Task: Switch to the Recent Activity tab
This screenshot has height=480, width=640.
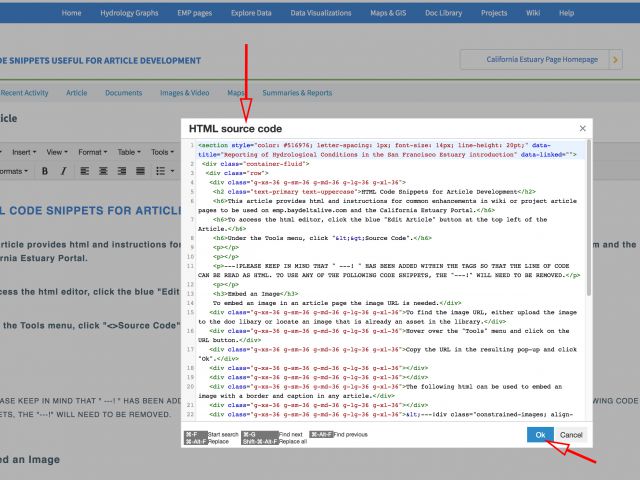Action: coord(24,93)
